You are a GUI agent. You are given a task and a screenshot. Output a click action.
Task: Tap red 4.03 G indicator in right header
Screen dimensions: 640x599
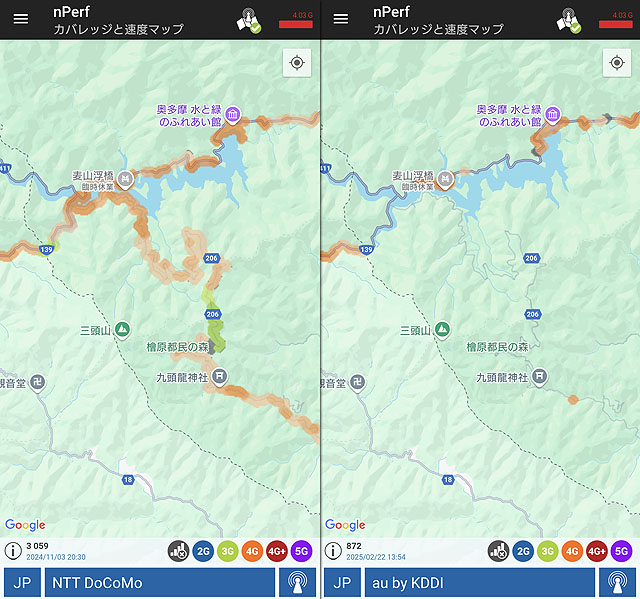(616, 20)
